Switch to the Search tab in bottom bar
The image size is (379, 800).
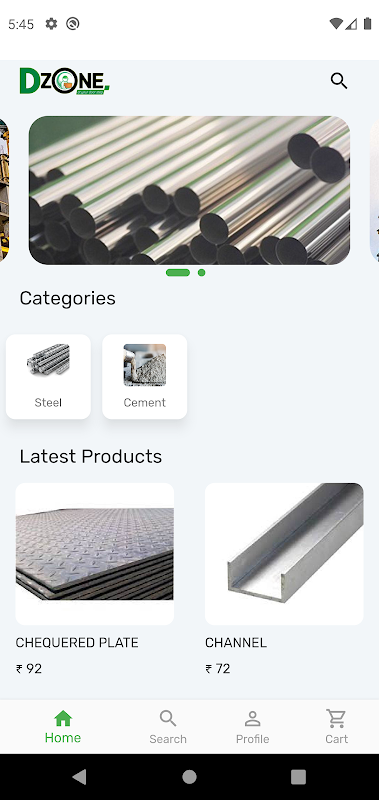(x=168, y=727)
